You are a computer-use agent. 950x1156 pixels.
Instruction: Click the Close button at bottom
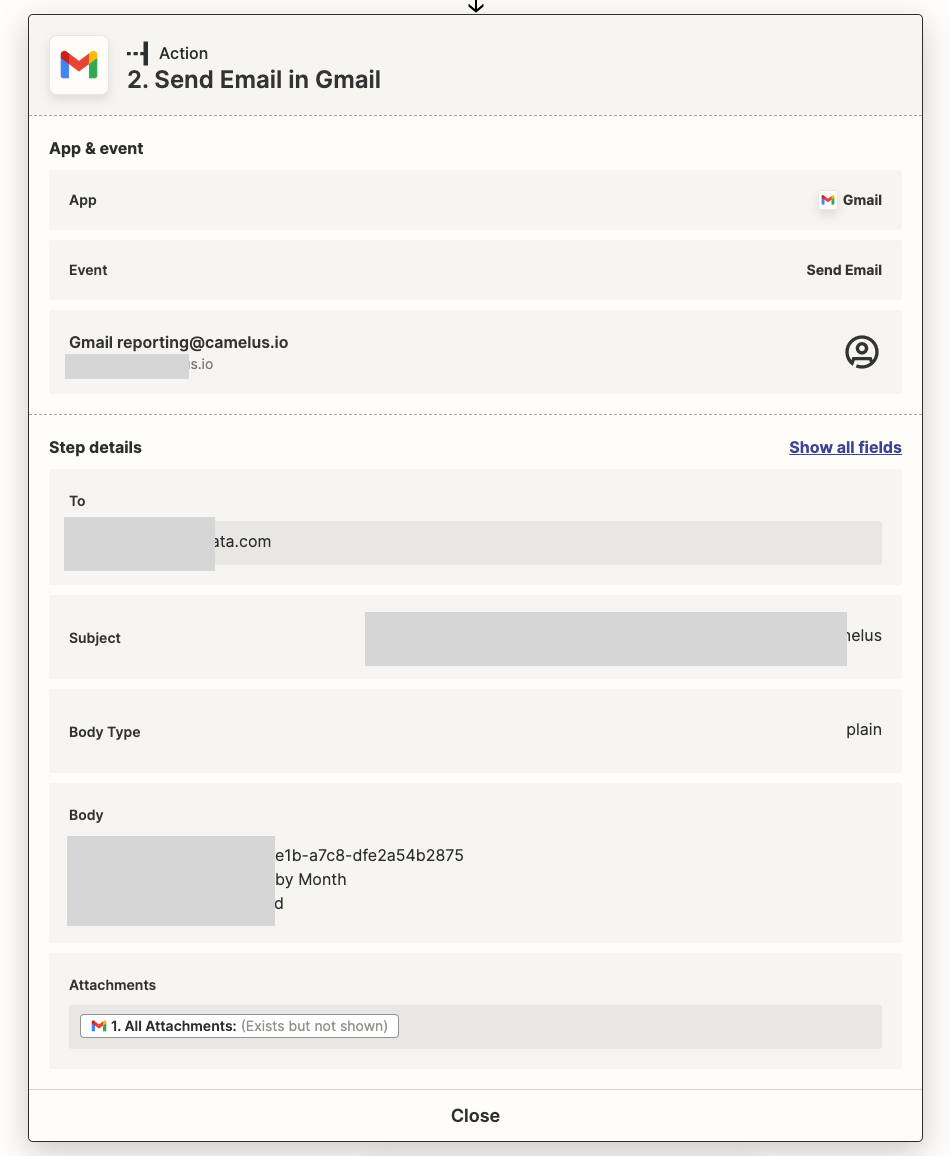[x=475, y=1115]
